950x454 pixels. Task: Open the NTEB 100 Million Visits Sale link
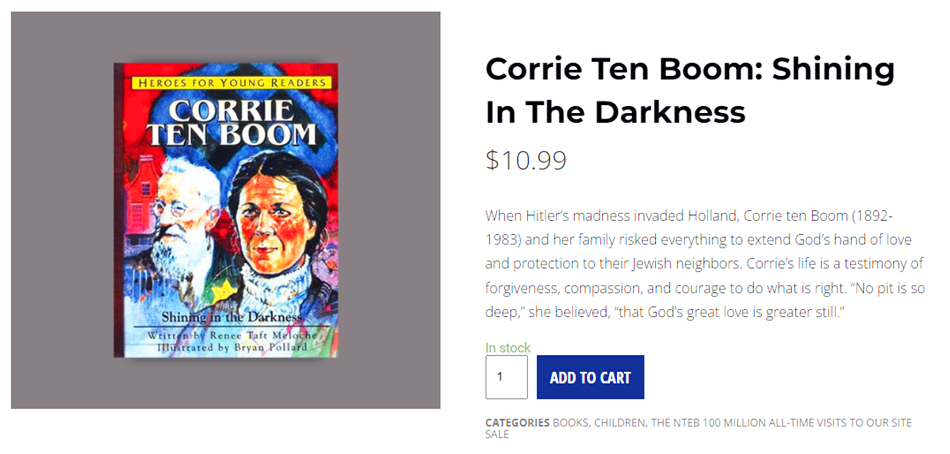(x=780, y=423)
